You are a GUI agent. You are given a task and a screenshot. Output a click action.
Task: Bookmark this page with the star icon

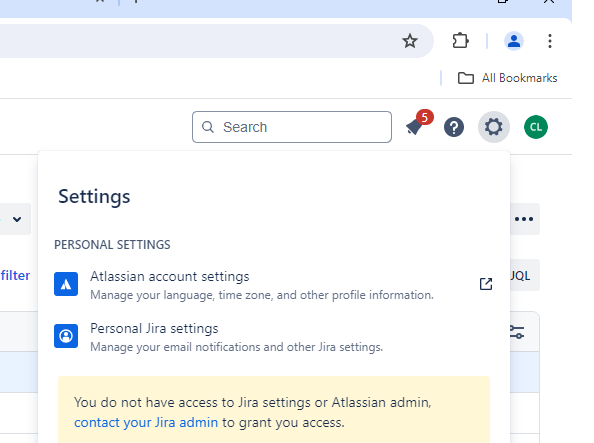pos(410,41)
